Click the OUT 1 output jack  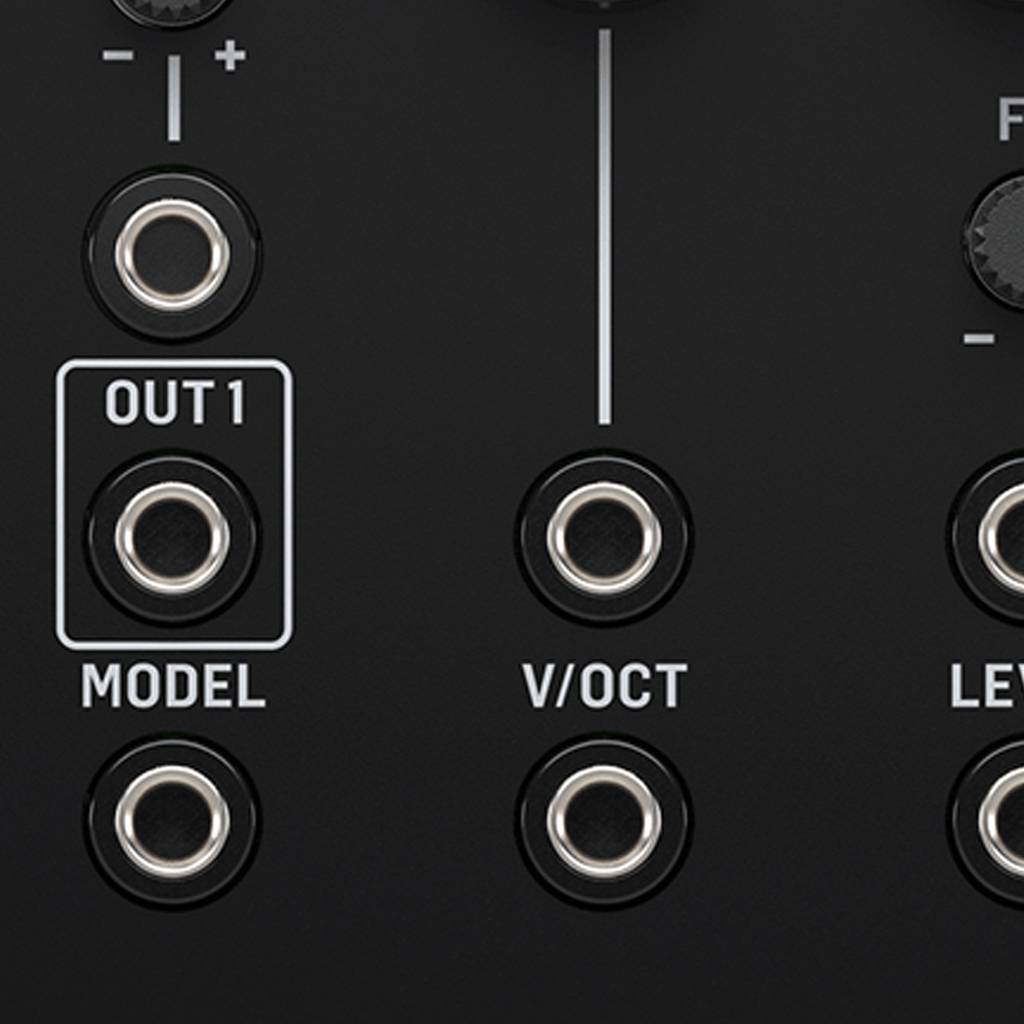(172, 537)
